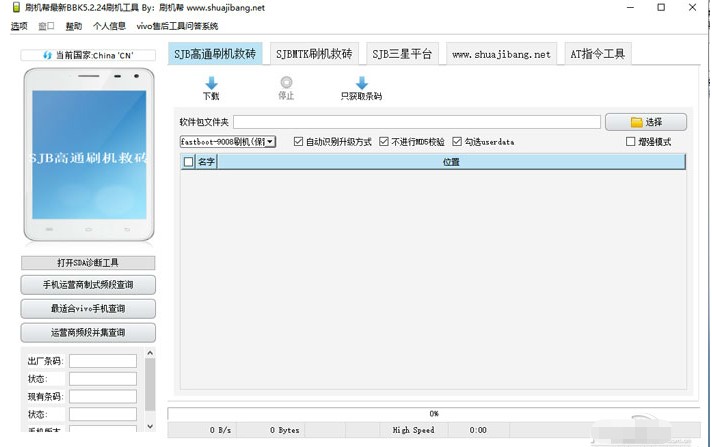The height and width of the screenshot is (447, 712).
Task: Click the 名字 column header
Action: (206, 162)
